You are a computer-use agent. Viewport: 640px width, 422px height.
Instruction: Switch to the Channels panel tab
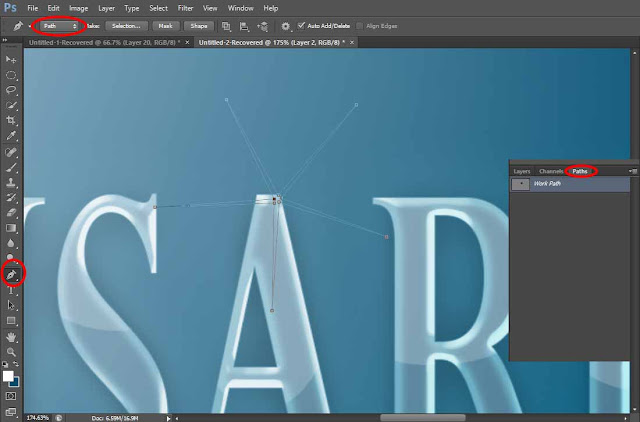point(551,171)
